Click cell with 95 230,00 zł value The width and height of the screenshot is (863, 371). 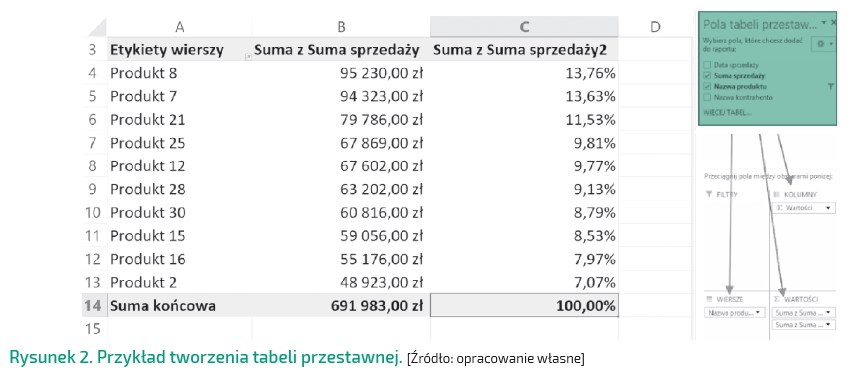(341, 73)
